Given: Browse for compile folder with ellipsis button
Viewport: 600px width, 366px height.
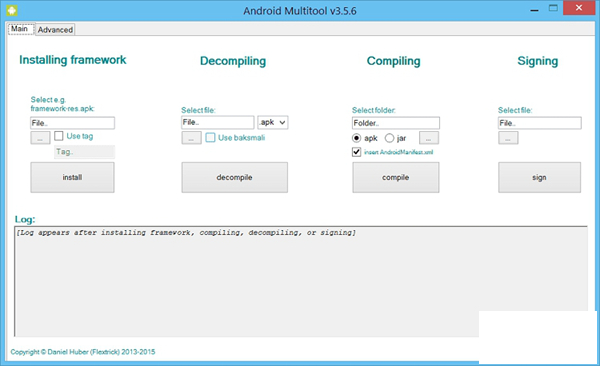Looking at the screenshot, I should pos(429,138).
